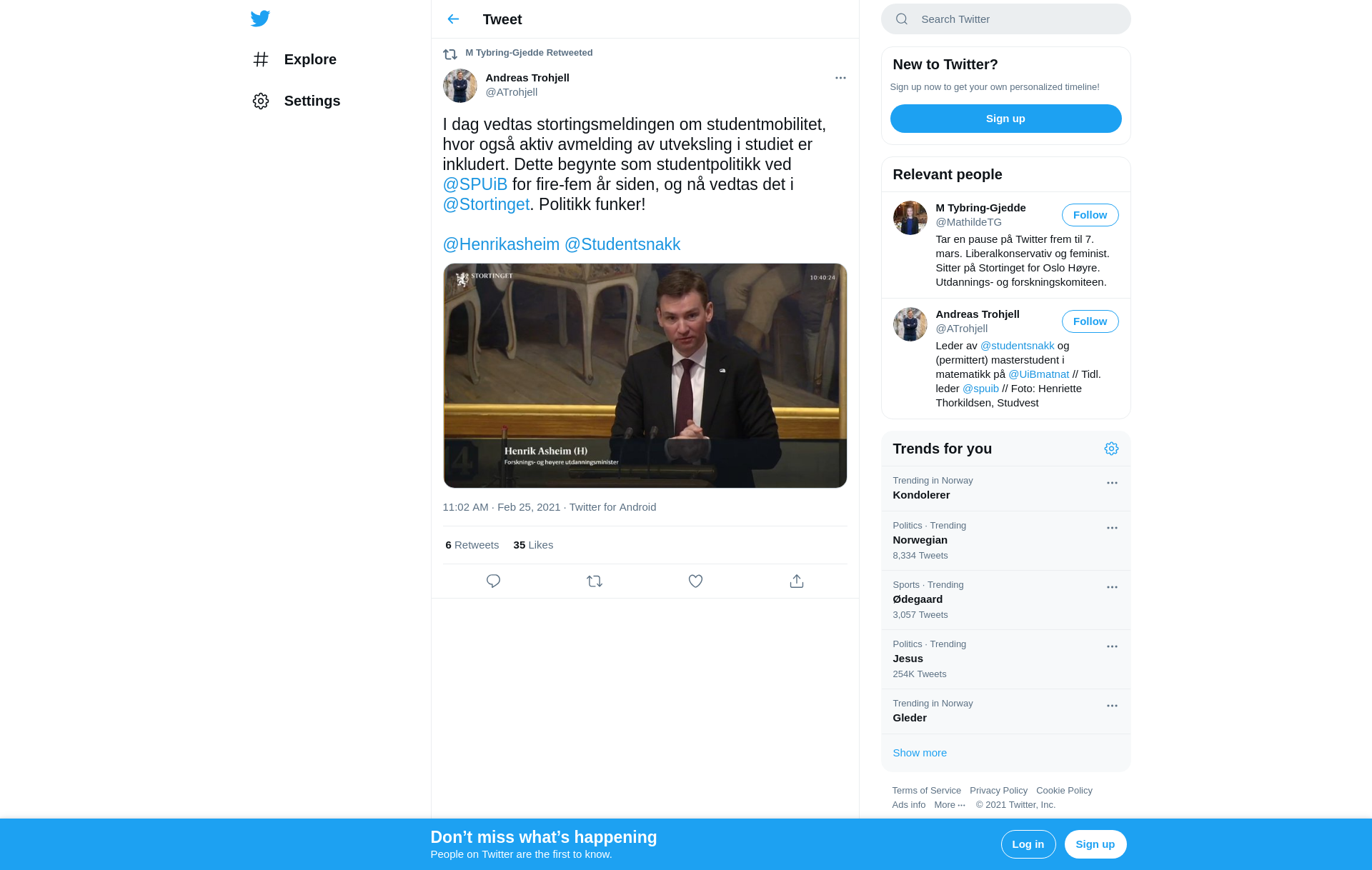
Task: Click Sign up in New to Twitter
Action: [x=1005, y=119]
